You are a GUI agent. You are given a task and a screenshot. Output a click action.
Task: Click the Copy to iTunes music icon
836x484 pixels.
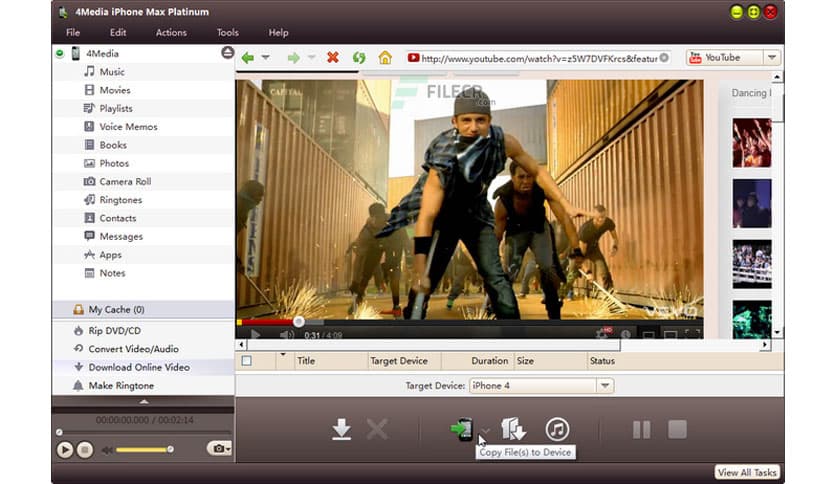coord(557,429)
